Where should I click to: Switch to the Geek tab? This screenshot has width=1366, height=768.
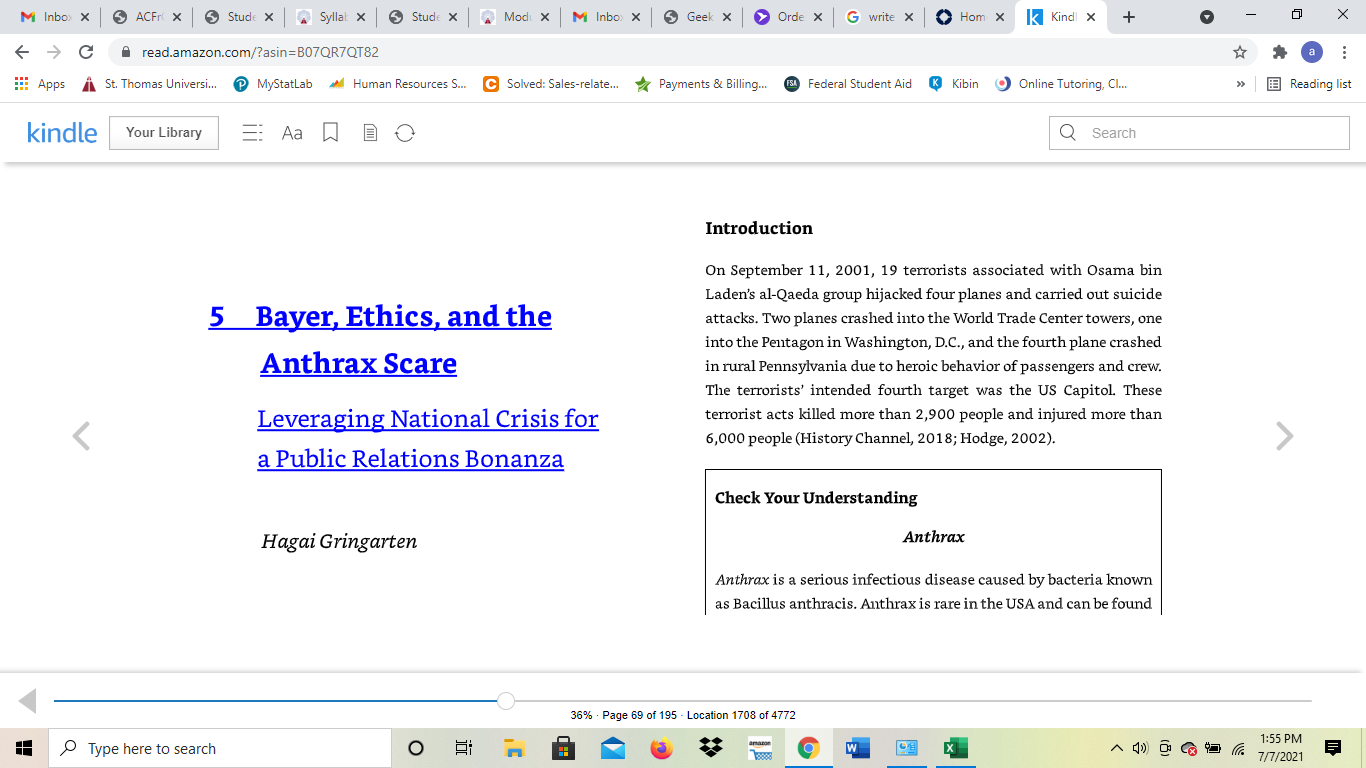(x=698, y=17)
